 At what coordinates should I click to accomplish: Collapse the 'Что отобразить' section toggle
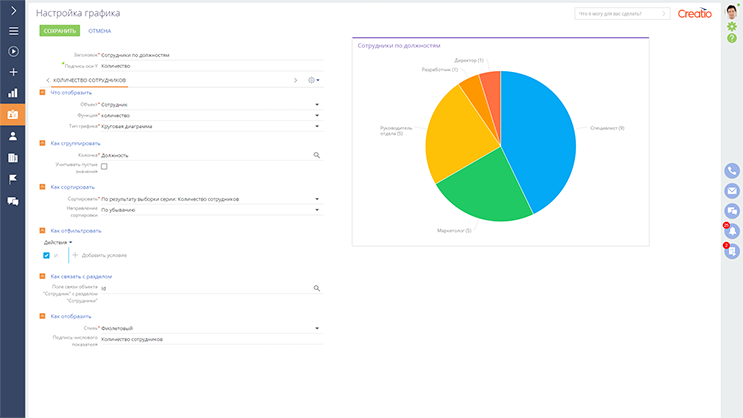42,93
